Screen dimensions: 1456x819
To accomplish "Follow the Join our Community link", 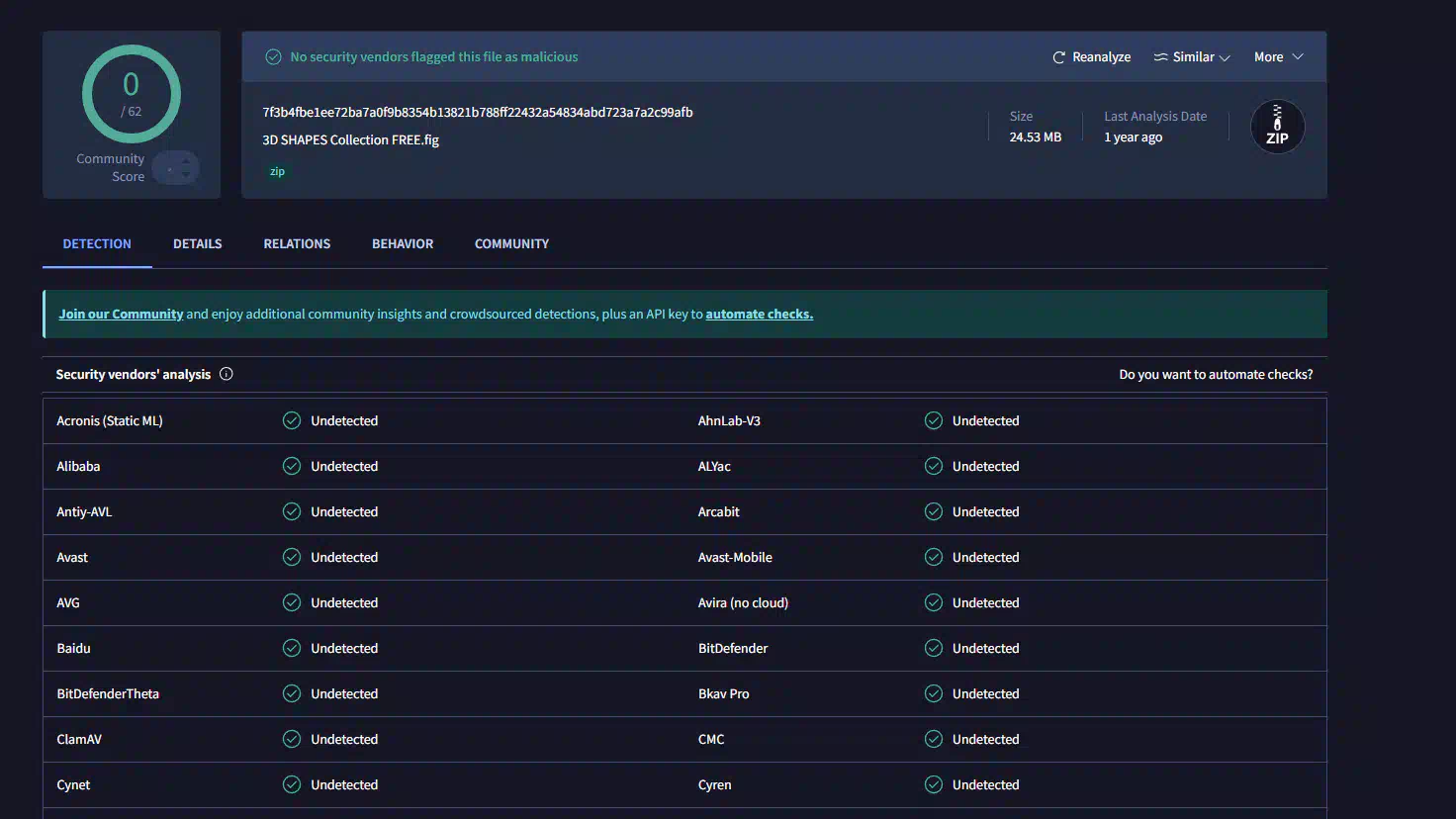I will tap(121, 314).
